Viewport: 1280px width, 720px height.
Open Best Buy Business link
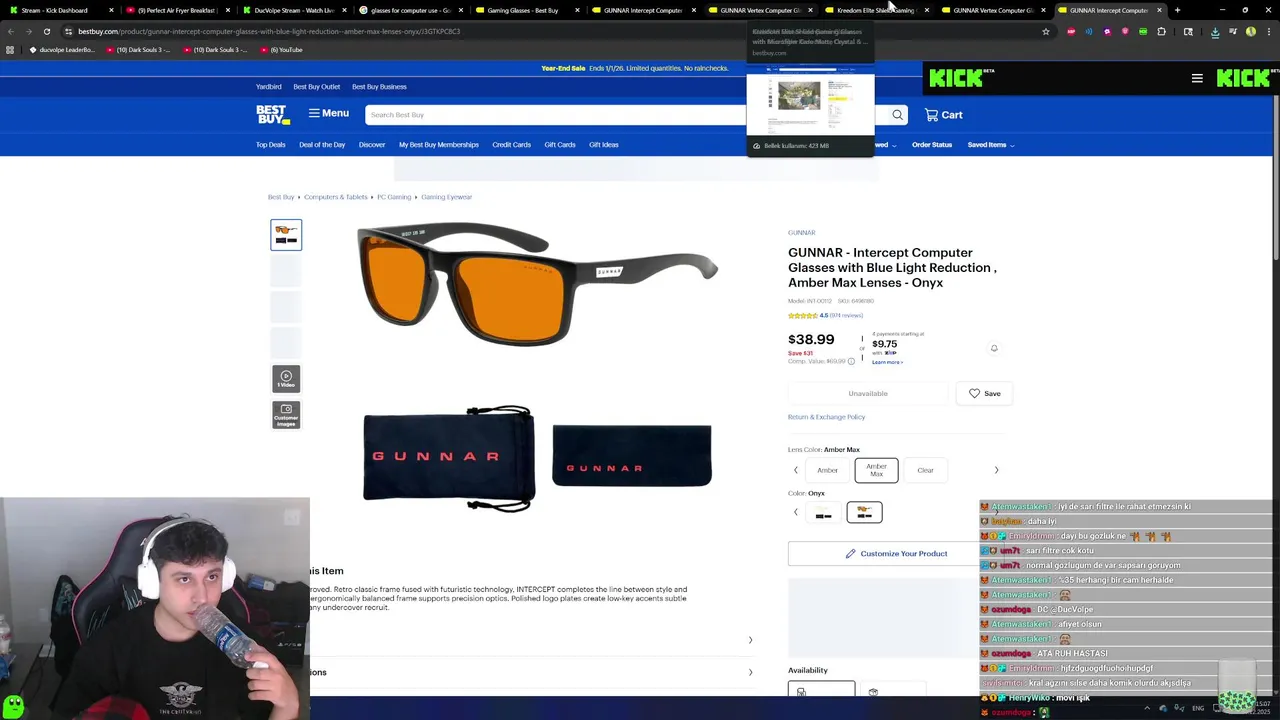(x=379, y=87)
